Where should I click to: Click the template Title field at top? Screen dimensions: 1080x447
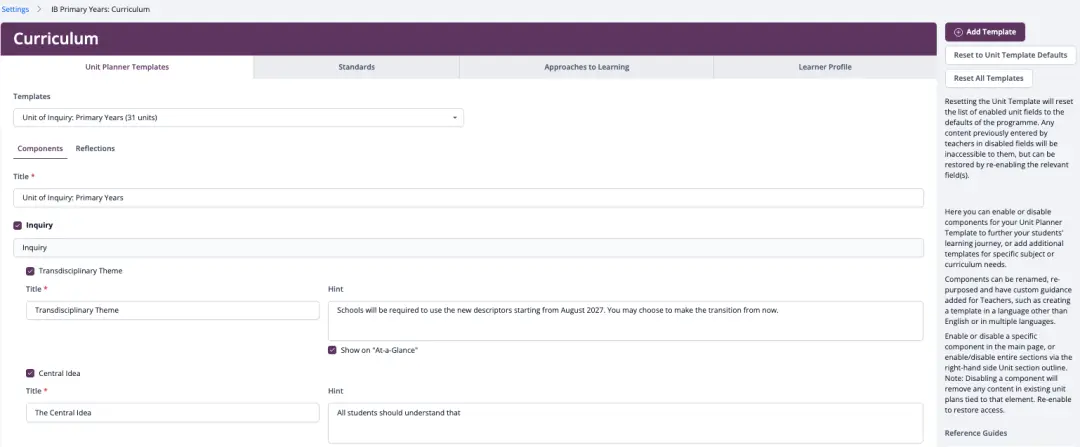point(468,198)
